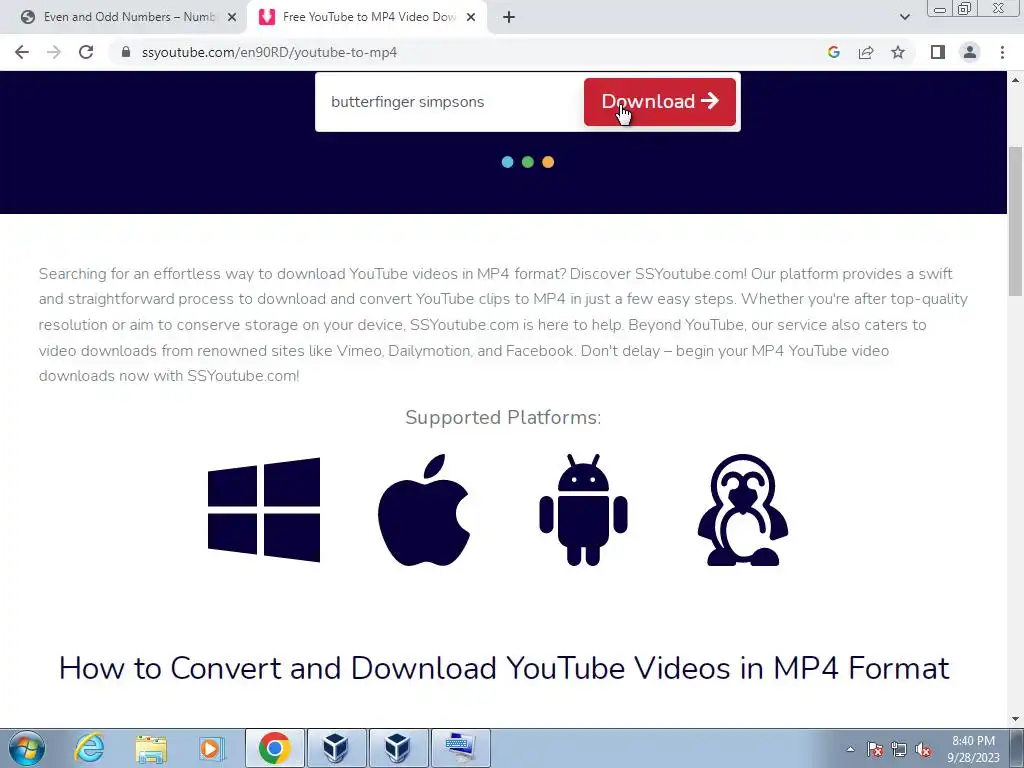
Task: Open the Chrome side panel
Action: 938,52
